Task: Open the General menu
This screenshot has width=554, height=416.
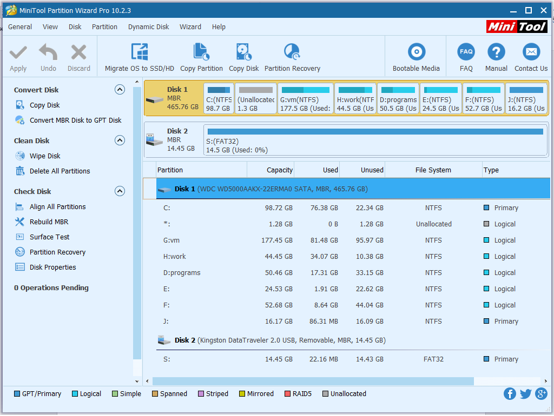Action: 20,27
